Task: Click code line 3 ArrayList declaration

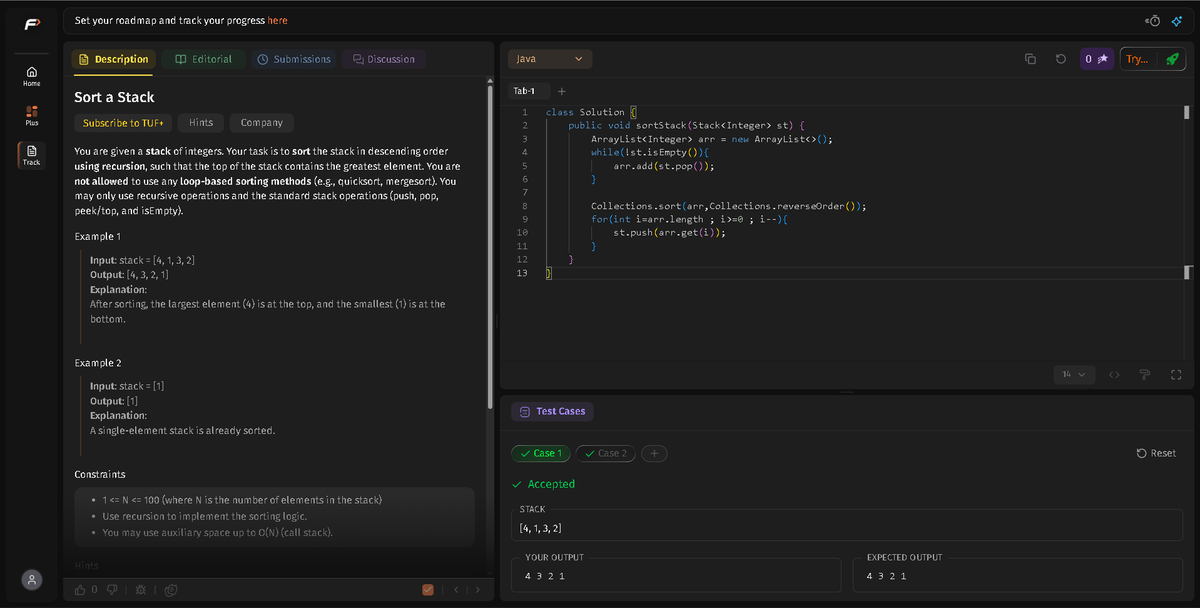Action: coord(712,139)
